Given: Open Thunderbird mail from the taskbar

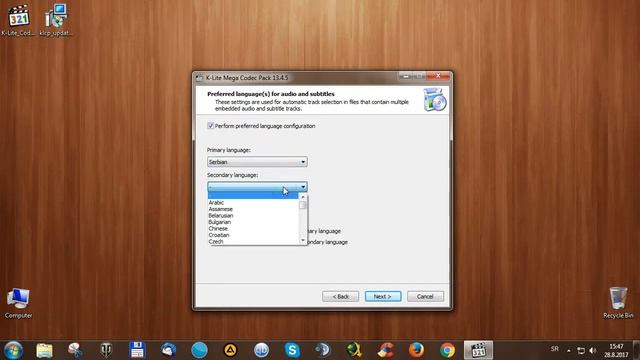Looking at the screenshot, I should pos(168,350).
